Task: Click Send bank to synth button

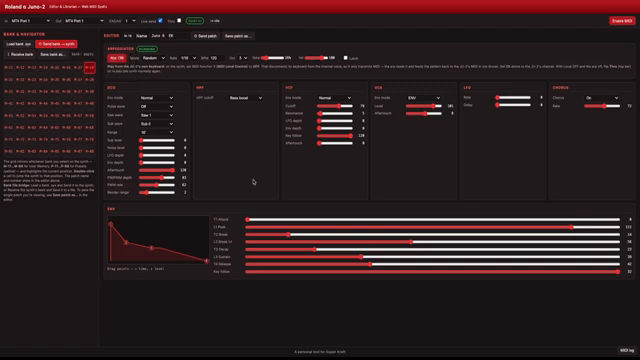Action: coord(56,44)
